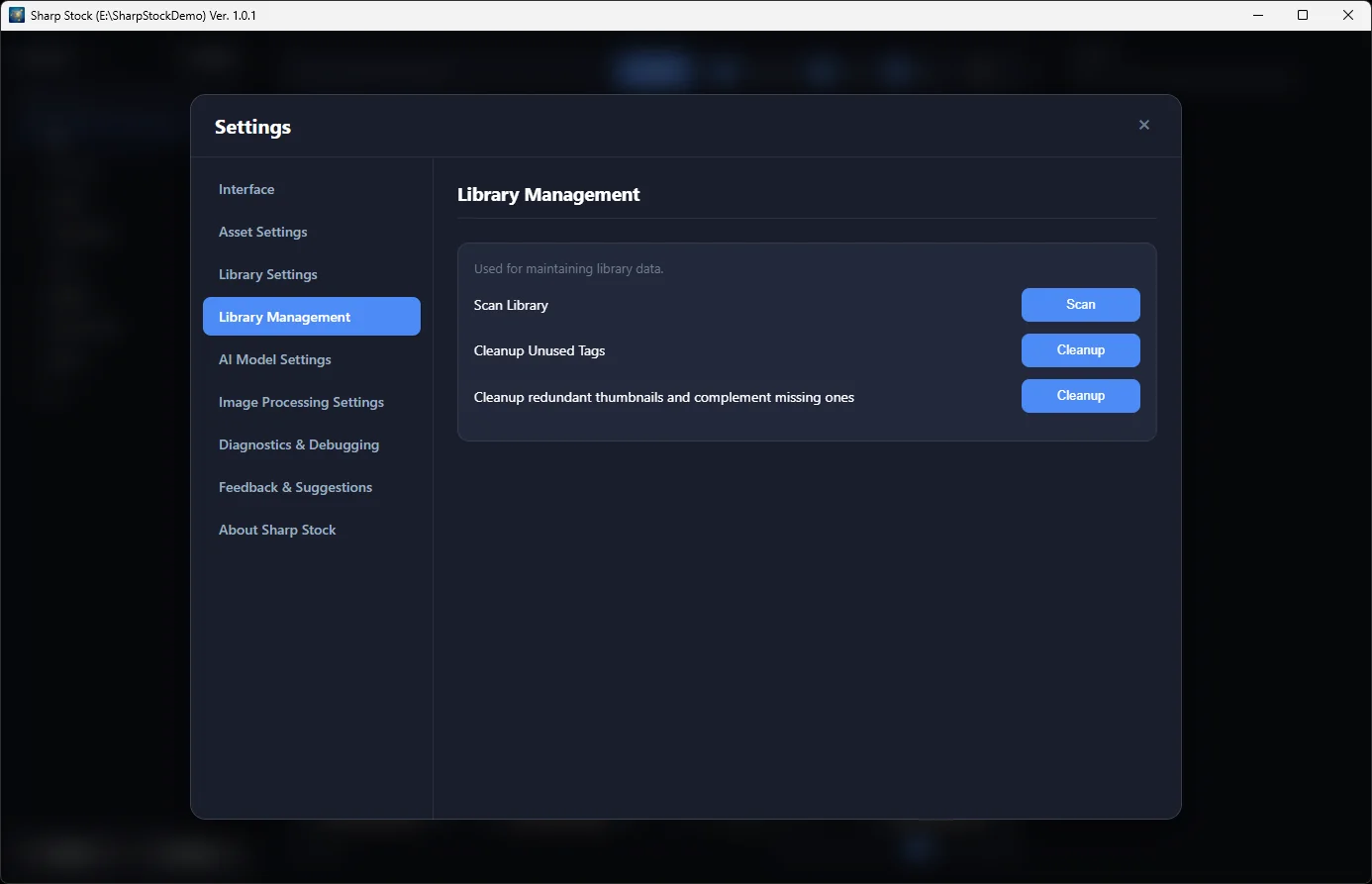1372x884 pixels.
Task: Minimize the Sharp Stock window
Action: (1258, 15)
